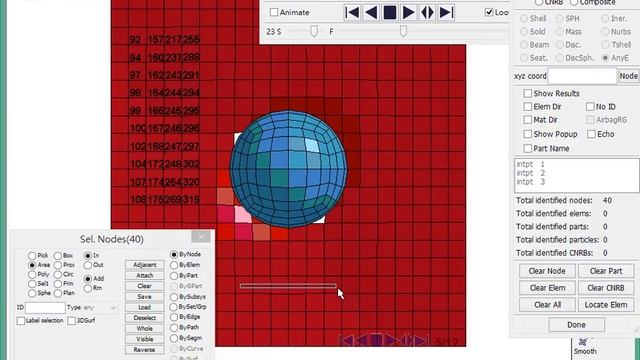
Task: Click the Save button
Action: [x=144, y=297]
